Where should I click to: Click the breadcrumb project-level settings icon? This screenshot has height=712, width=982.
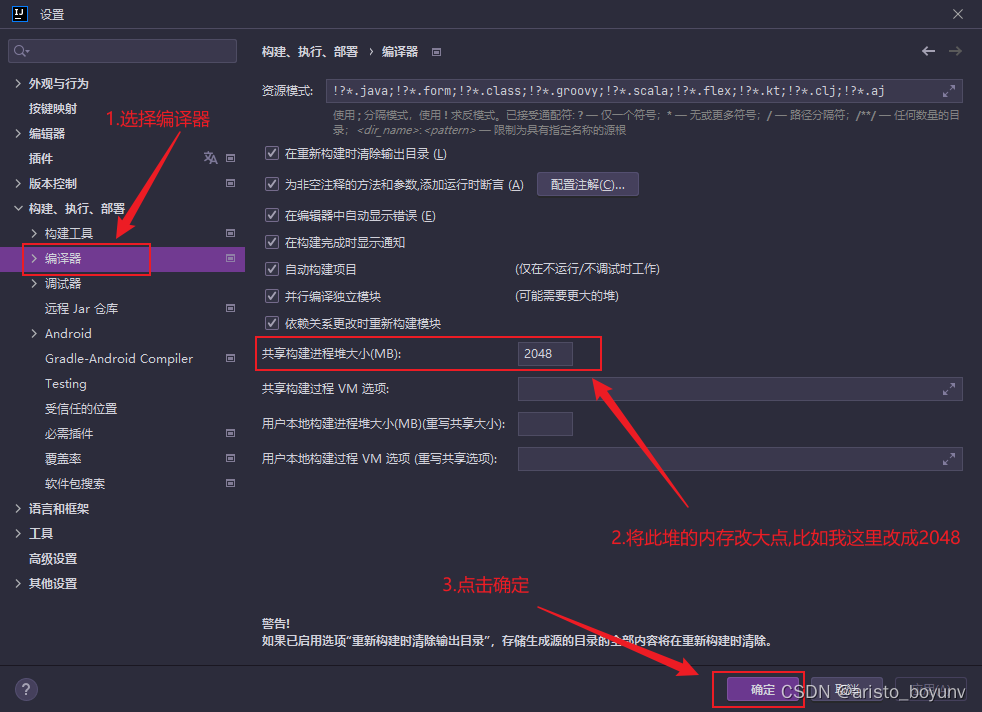tap(437, 52)
